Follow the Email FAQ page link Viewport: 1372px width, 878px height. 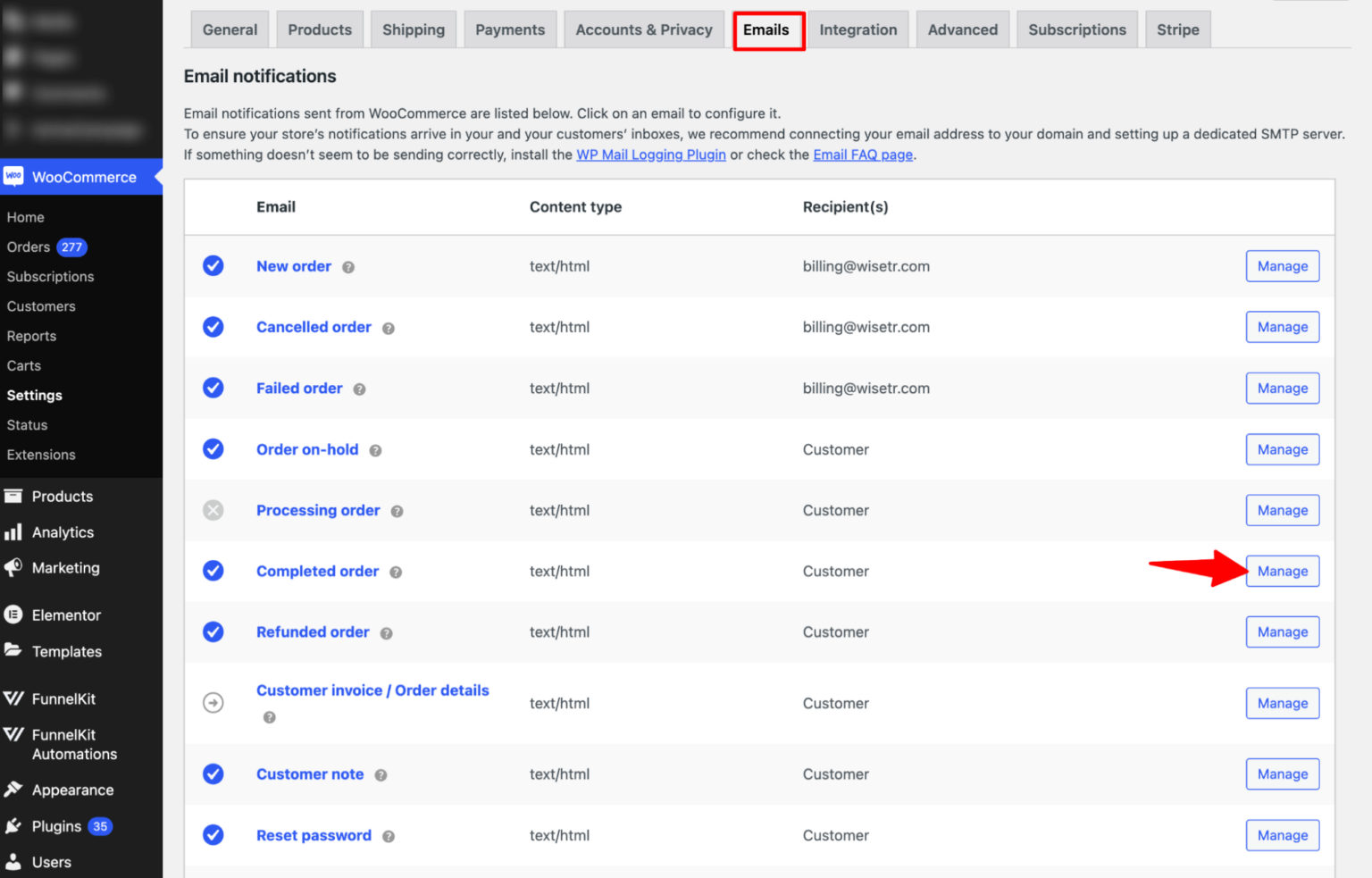(862, 155)
